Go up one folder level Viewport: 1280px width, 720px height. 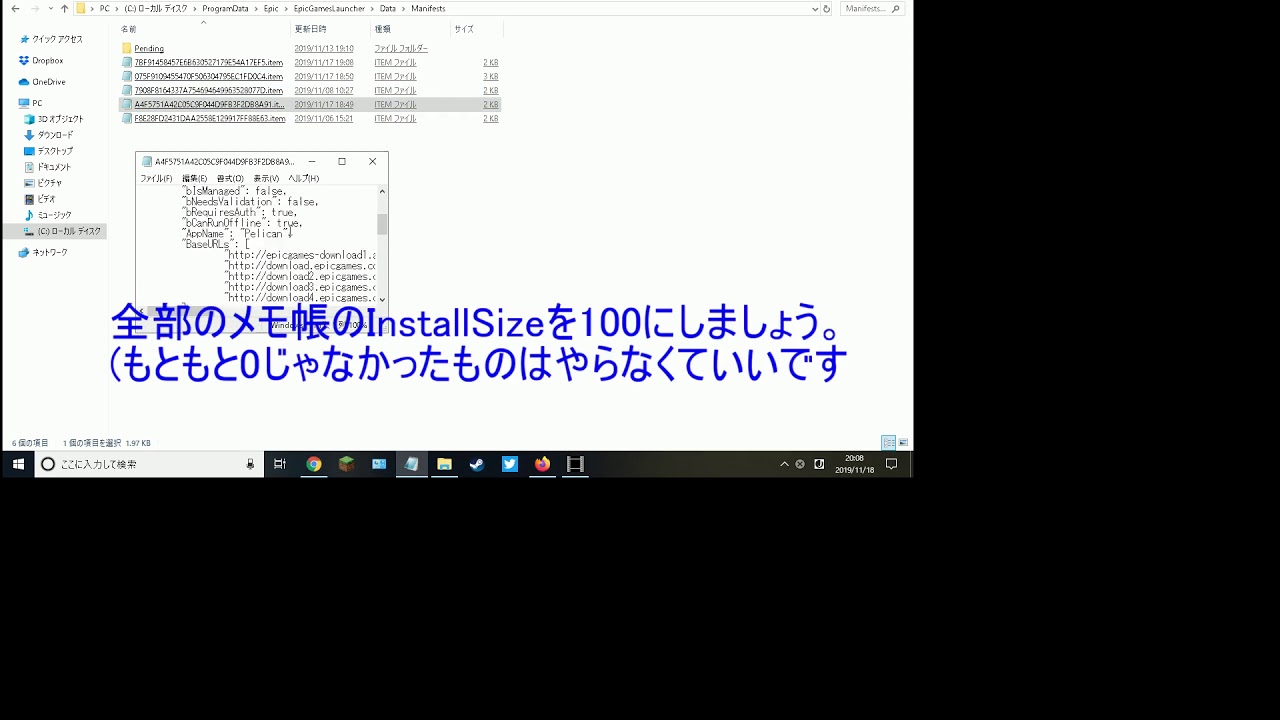point(65,9)
